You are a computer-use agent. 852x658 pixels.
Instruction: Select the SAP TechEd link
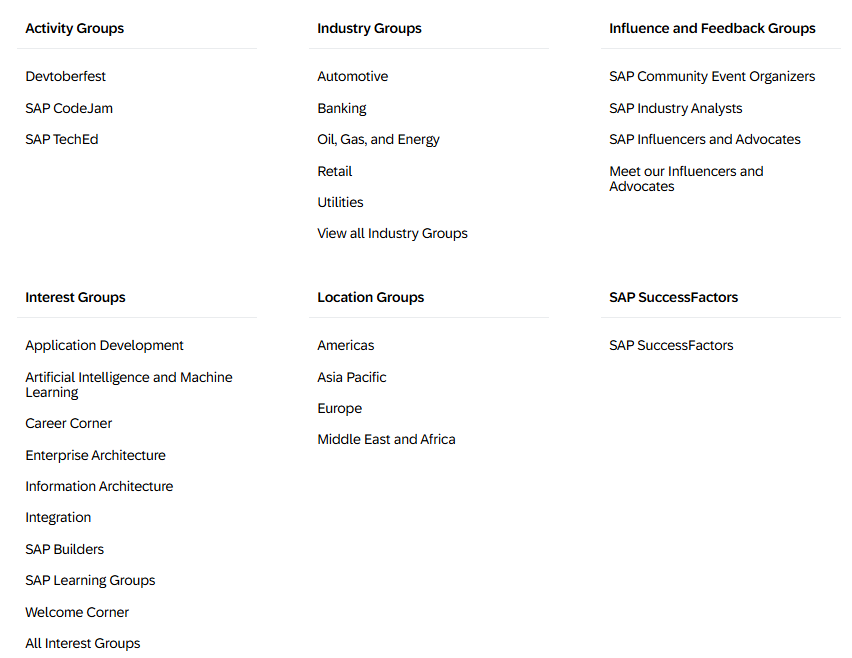click(62, 140)
